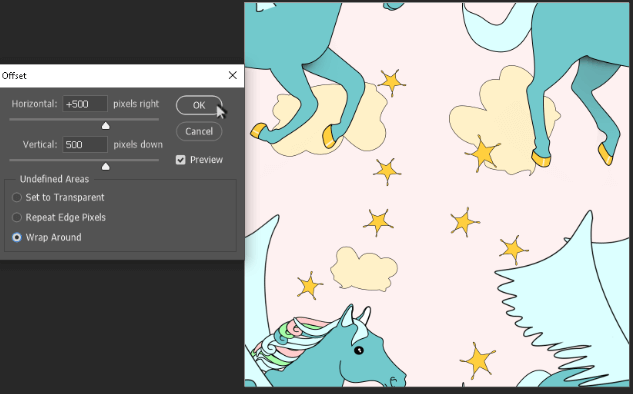Cancel the Offset dialog
Screen dimensions: 633x394
199,131
